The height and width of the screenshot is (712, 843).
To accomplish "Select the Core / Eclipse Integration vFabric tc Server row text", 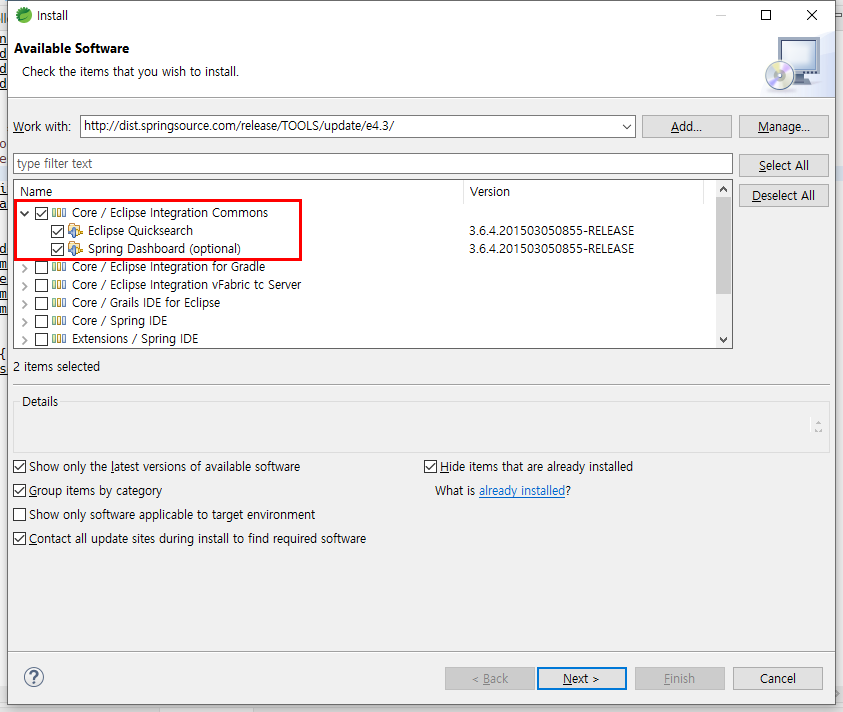I will click(187, 284).
